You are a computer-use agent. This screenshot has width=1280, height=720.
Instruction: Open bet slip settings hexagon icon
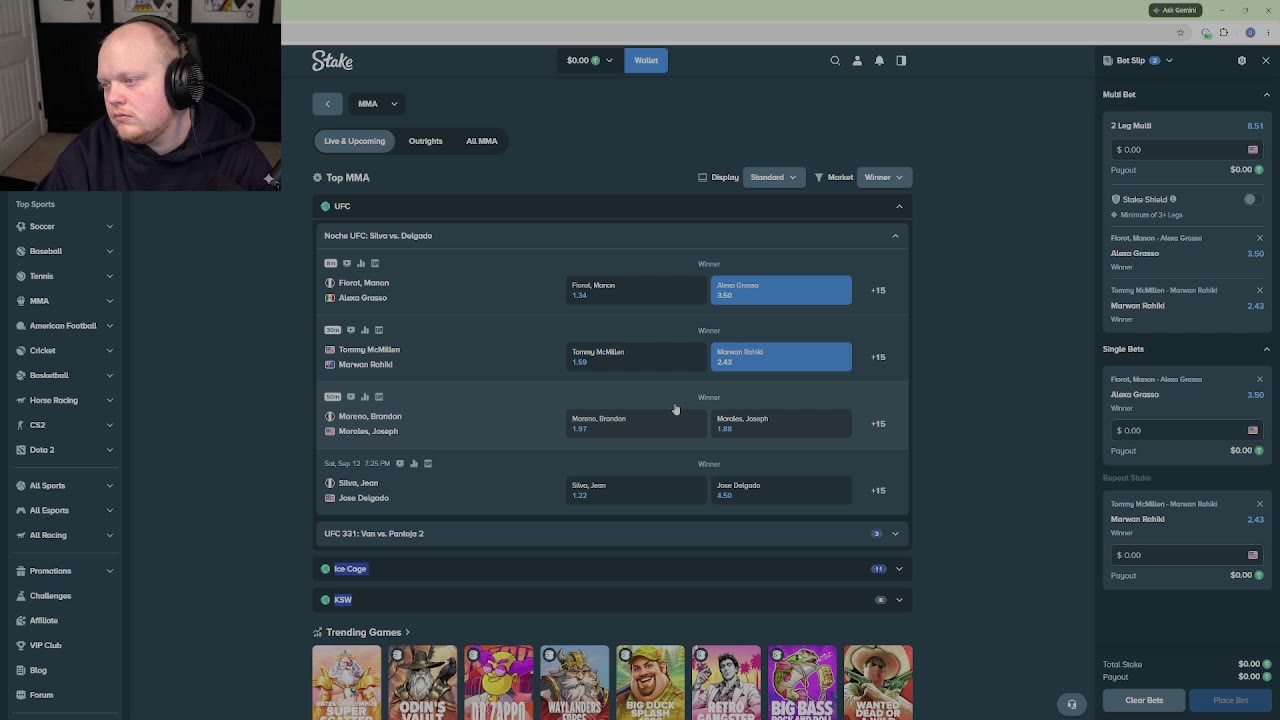[1242, 60]
